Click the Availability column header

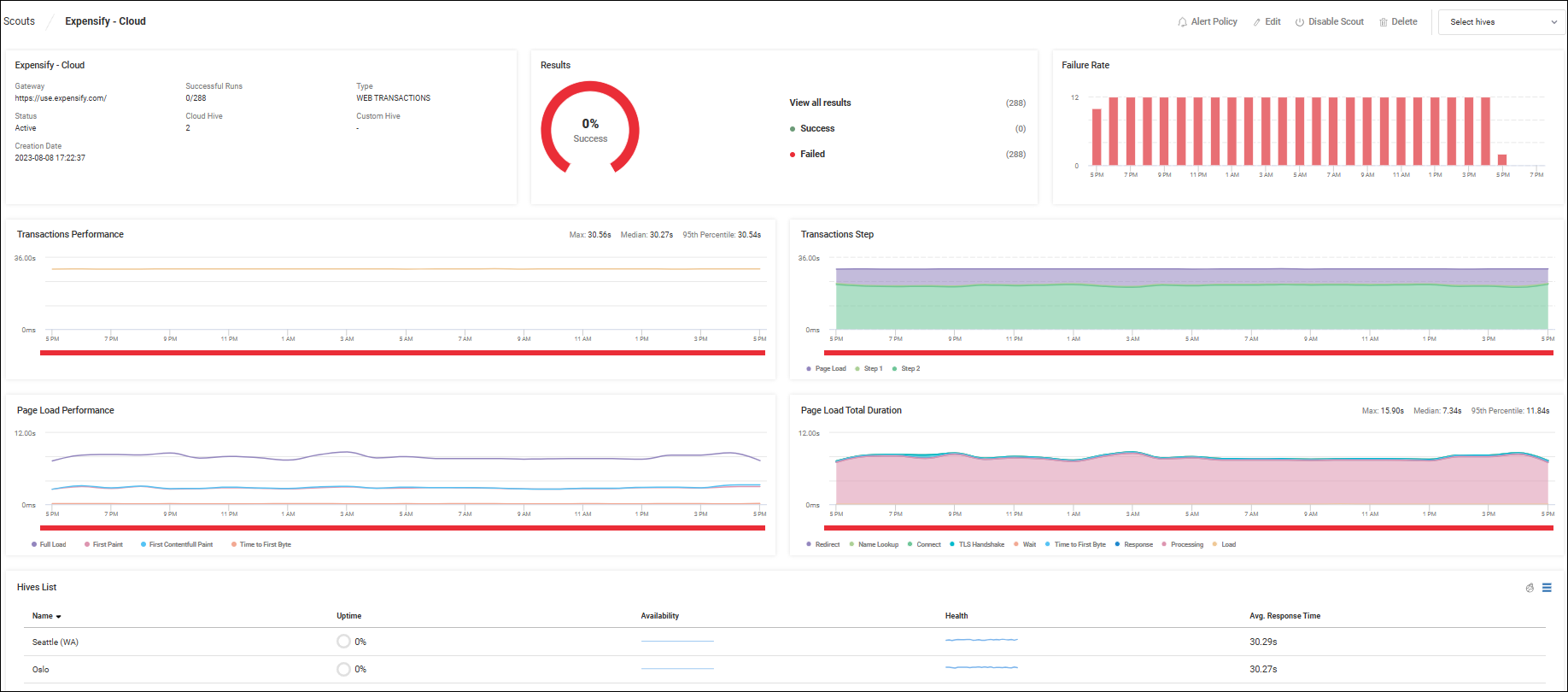[x=659, y=616]
